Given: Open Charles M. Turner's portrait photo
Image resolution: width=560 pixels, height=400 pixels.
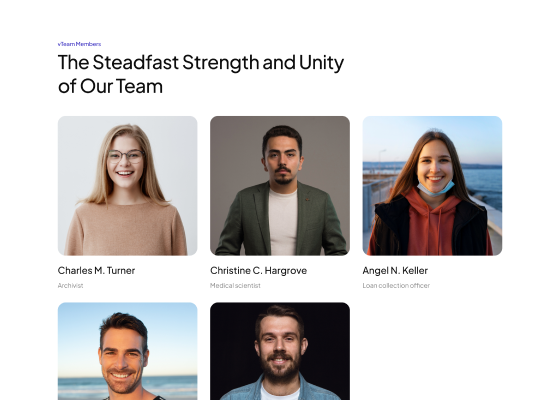Looking at the screenshot, I should pyautogui.click(x=128, y=186).
